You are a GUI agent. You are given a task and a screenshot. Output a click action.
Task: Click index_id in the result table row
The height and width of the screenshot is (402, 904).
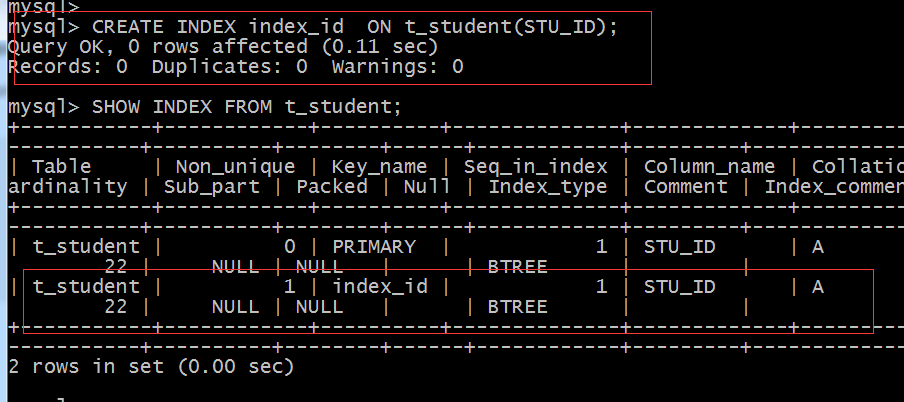379,287
